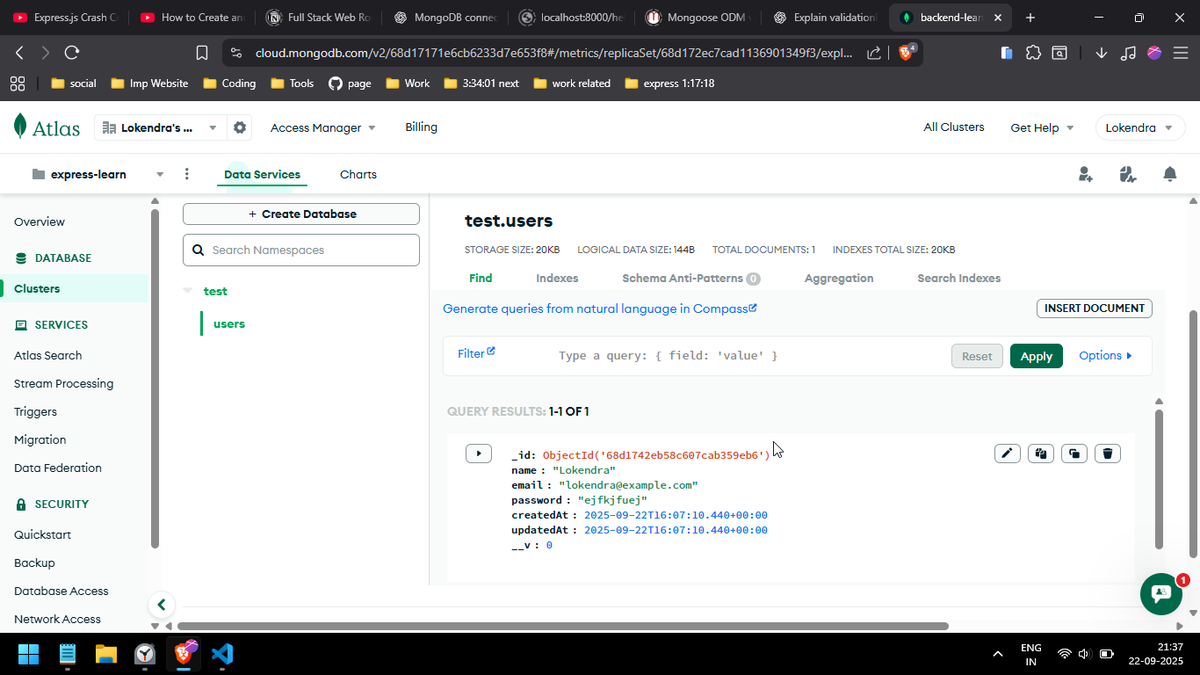Screen dimensions: 1200x675
Task: Click the browser reload icon
Action: (72, 53)
